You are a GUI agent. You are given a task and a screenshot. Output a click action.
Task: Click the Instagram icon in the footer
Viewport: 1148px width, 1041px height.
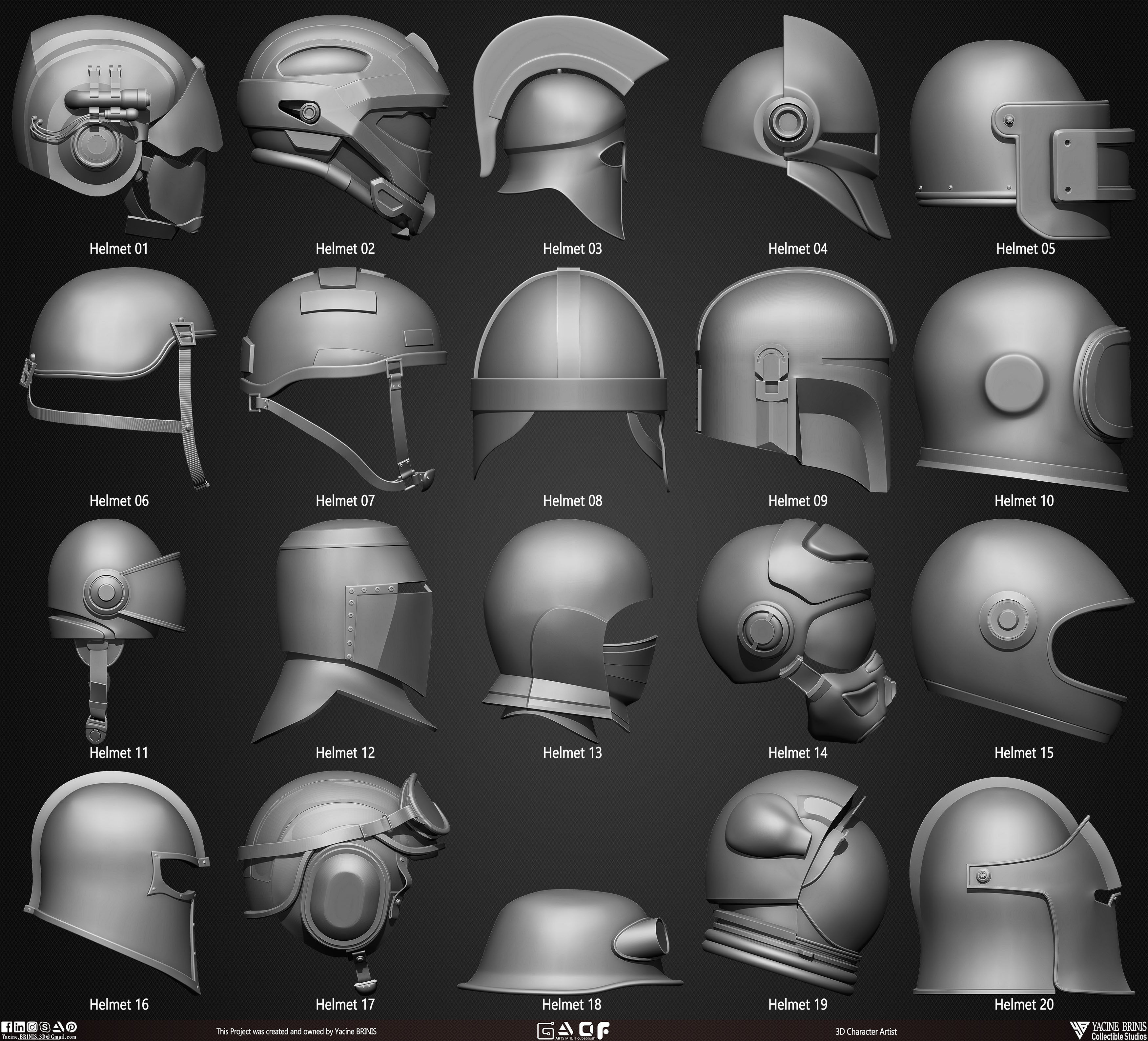click(32, 1027)
